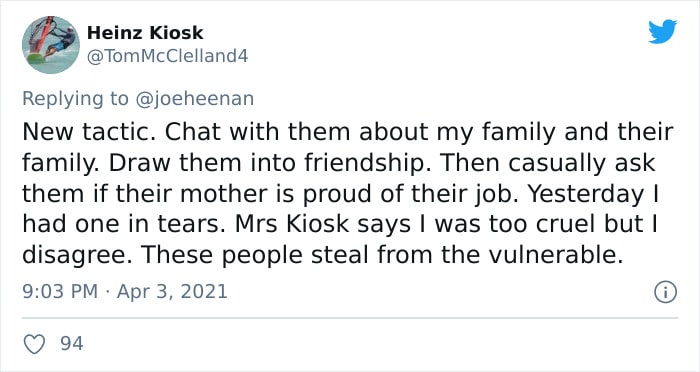Open the @joeheenan mention link
Viewport: 700px width, 372px height.
194,99
